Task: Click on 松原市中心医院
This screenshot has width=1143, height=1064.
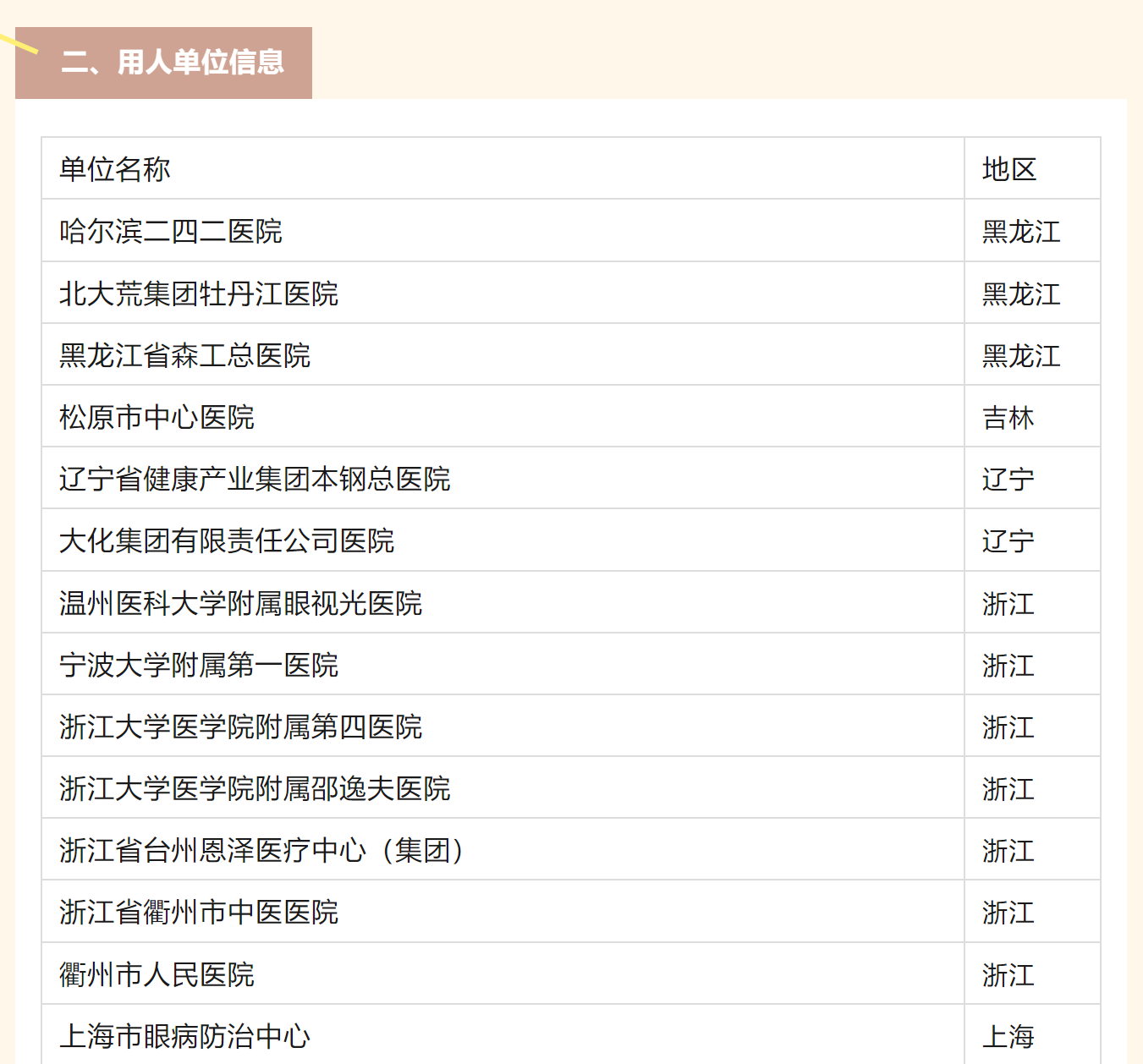Action: click(157, 417)
